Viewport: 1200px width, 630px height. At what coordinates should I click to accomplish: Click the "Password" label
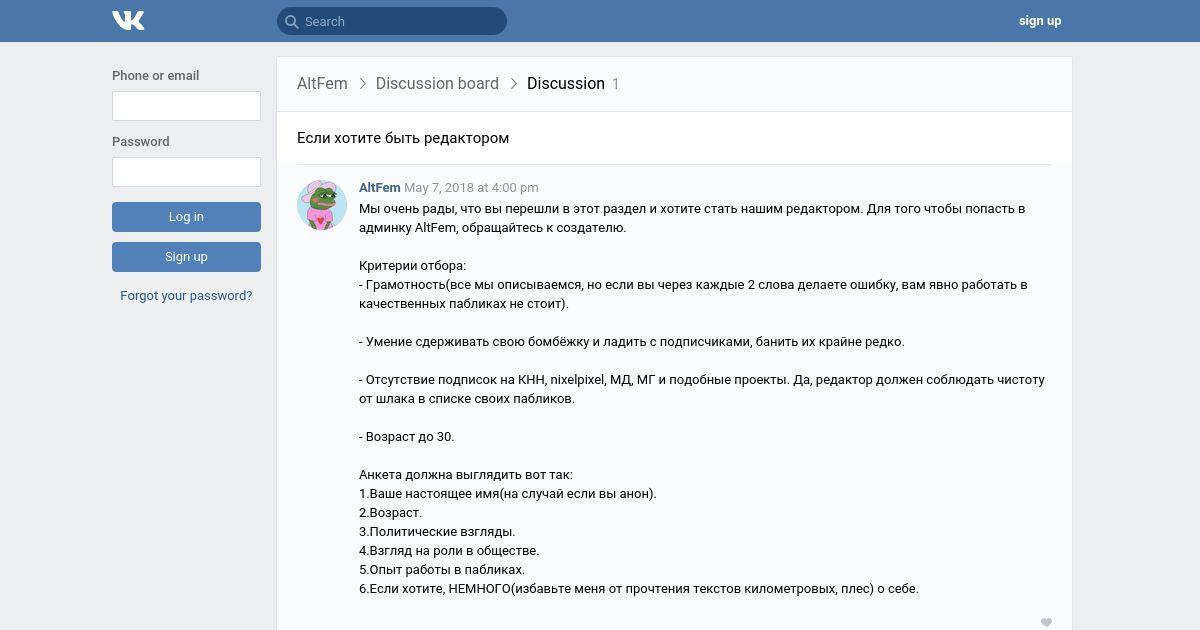pos(141,142)
